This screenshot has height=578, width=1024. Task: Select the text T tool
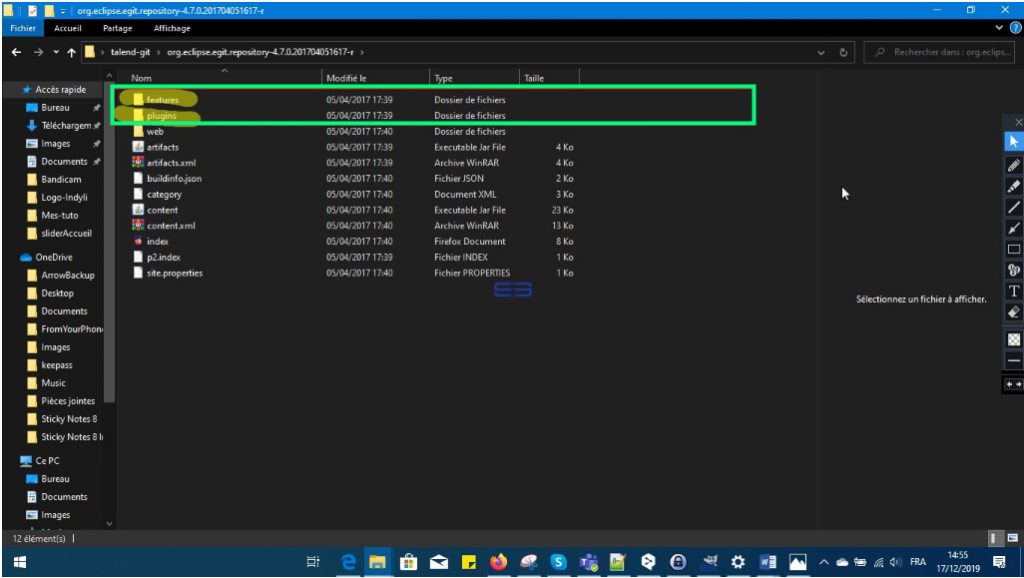[x=1014, y=291]
